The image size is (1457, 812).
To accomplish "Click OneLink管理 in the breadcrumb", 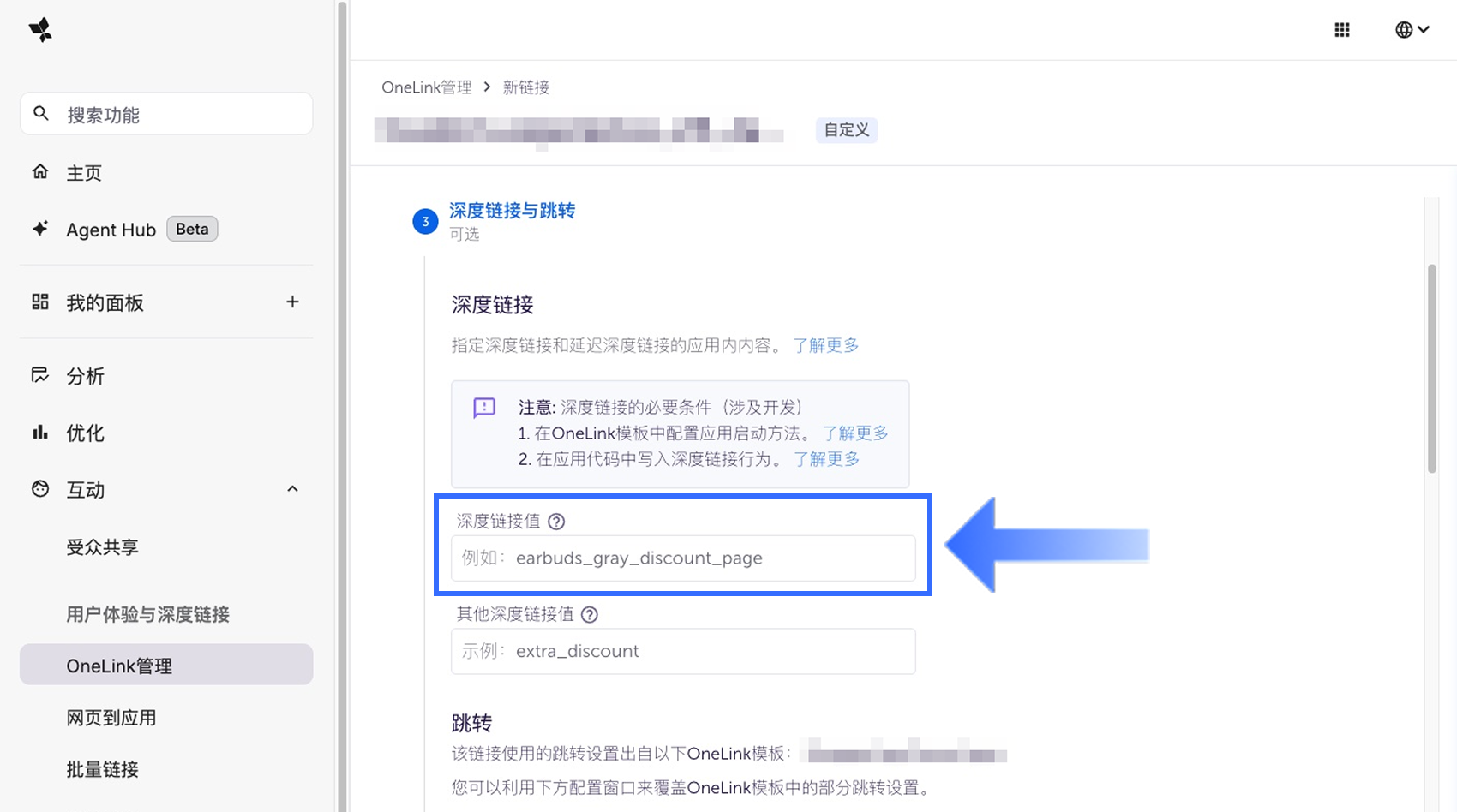I will (427, 87).
